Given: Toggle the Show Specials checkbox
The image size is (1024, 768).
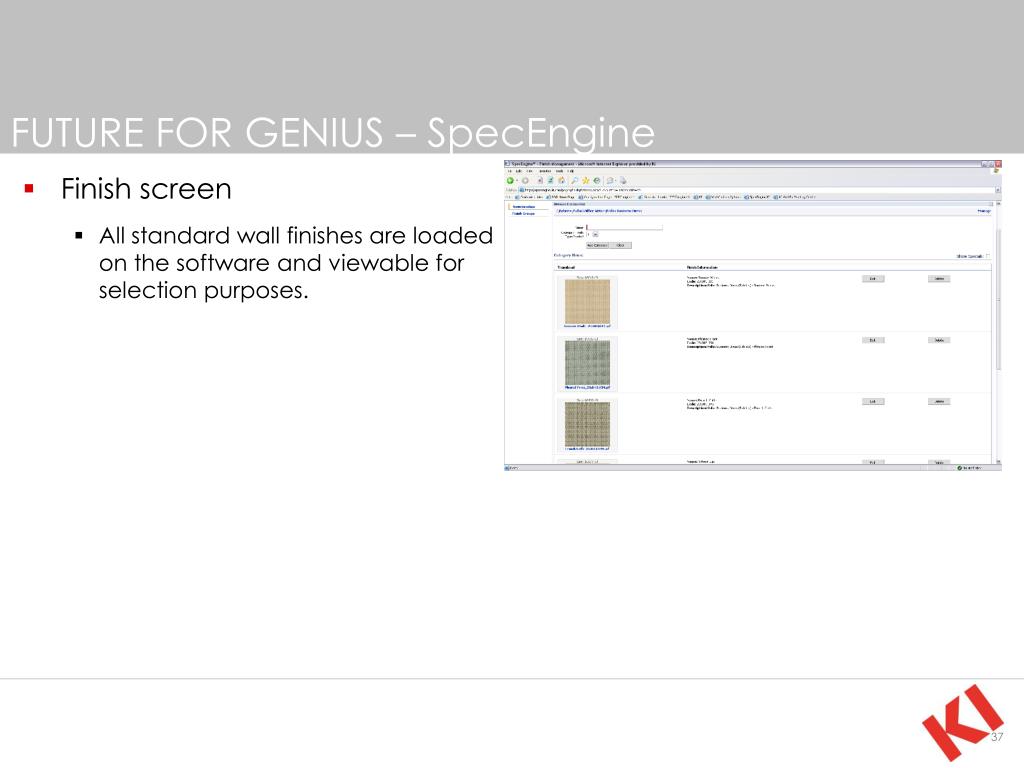Looking at the screenshot, I should tap(987, 256).
